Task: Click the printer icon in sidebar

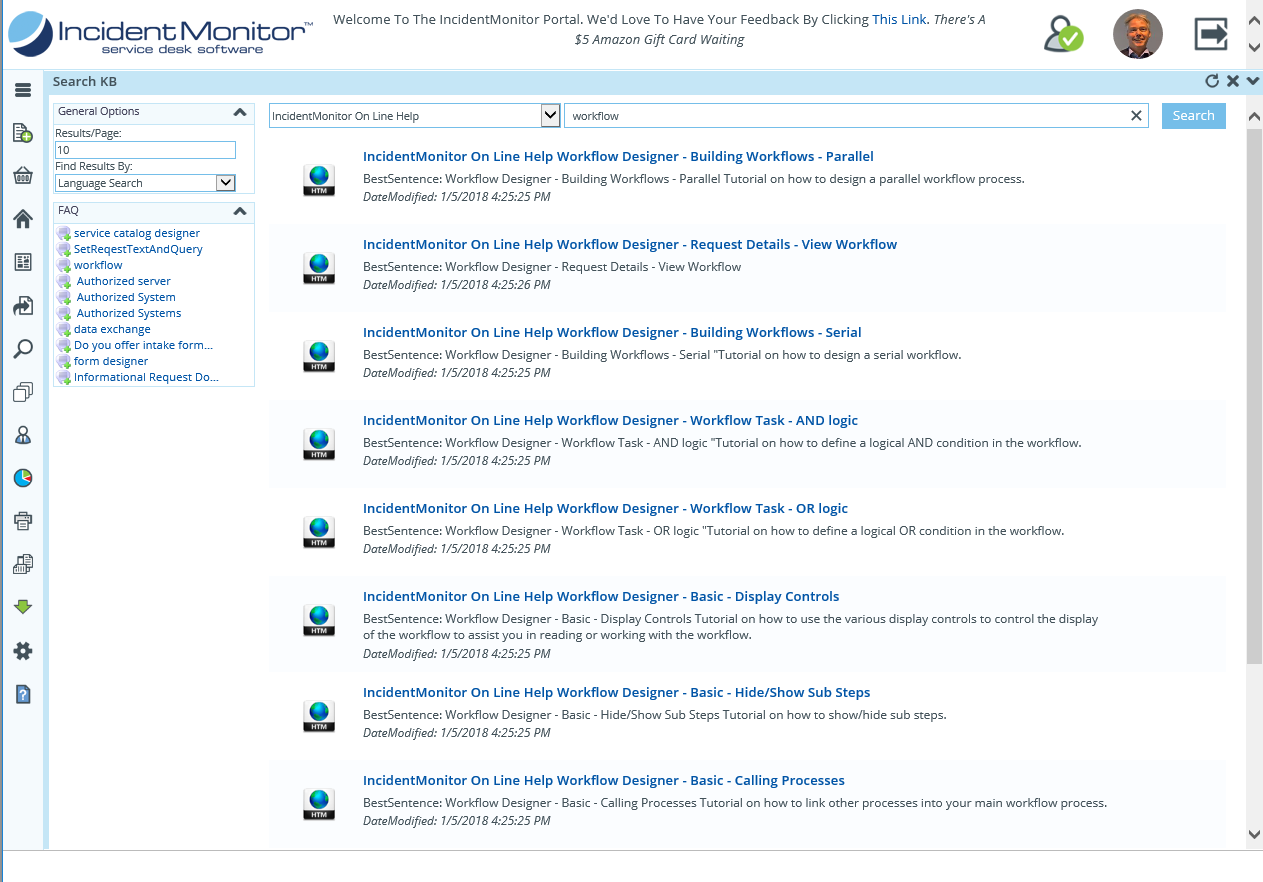Action: coord(22,521)
